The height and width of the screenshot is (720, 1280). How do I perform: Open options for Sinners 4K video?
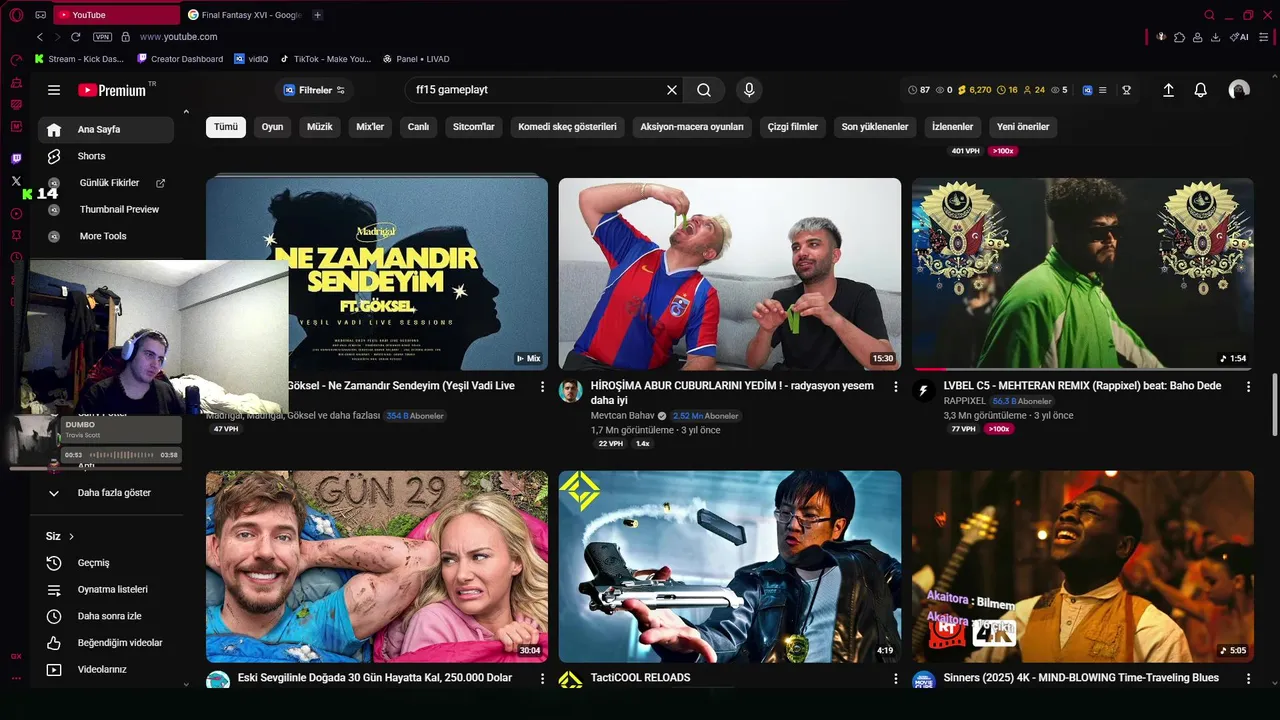tap(1248, 678)
